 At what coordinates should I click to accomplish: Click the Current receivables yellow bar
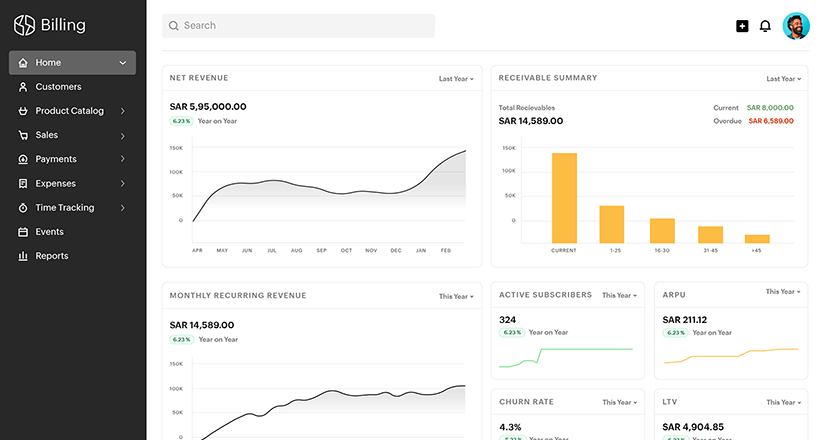[564, 197]
